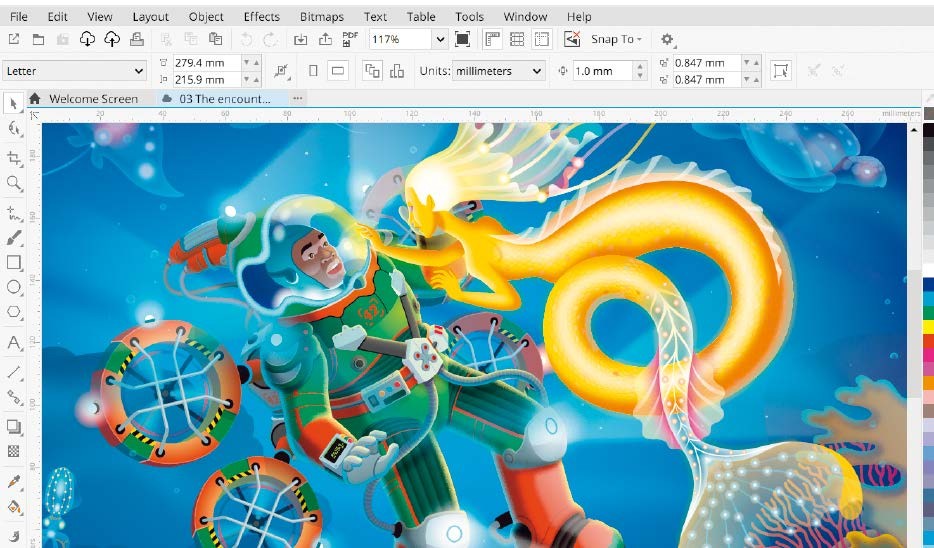Select the Crop tool
The height and width of the screenshot is (548, 934).
14,158
